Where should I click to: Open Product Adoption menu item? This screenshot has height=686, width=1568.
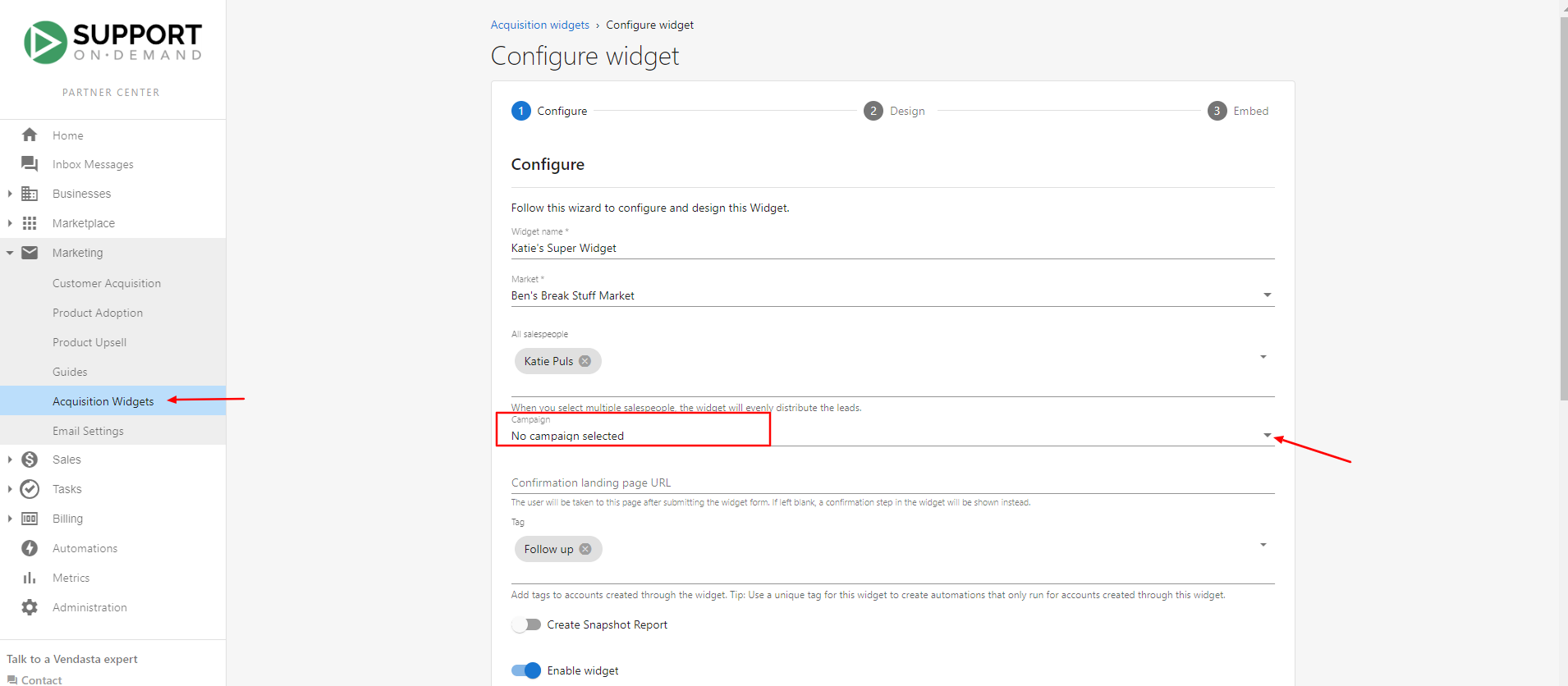coord(98,313)
